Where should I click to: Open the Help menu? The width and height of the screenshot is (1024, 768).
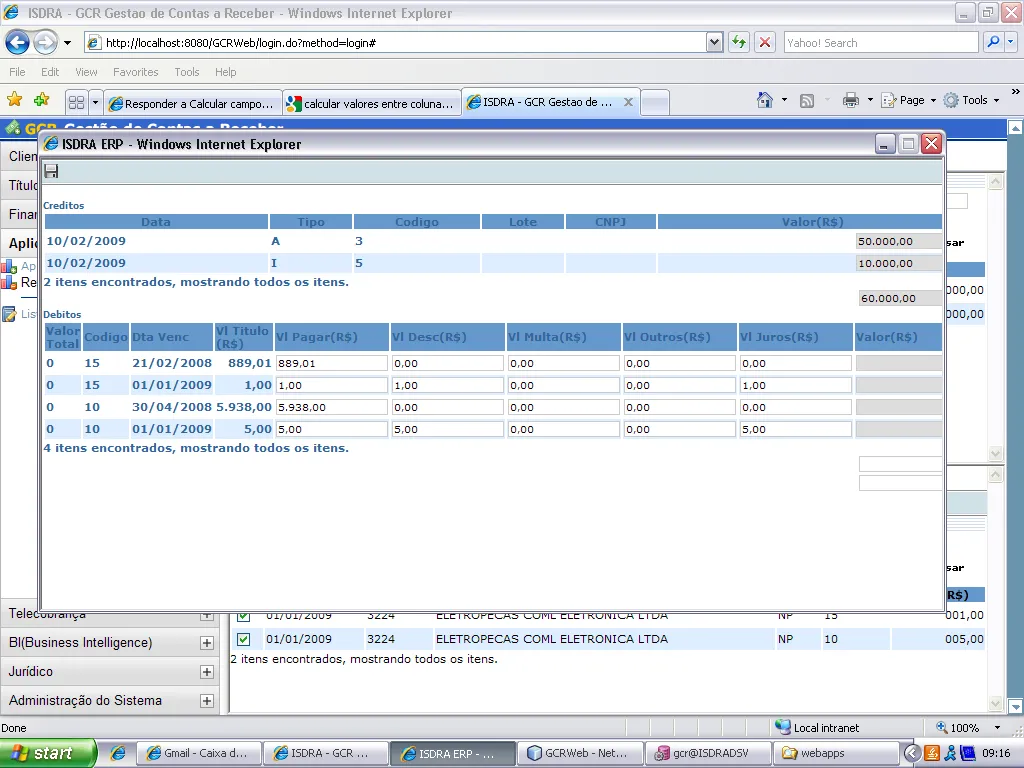[225, 72]
